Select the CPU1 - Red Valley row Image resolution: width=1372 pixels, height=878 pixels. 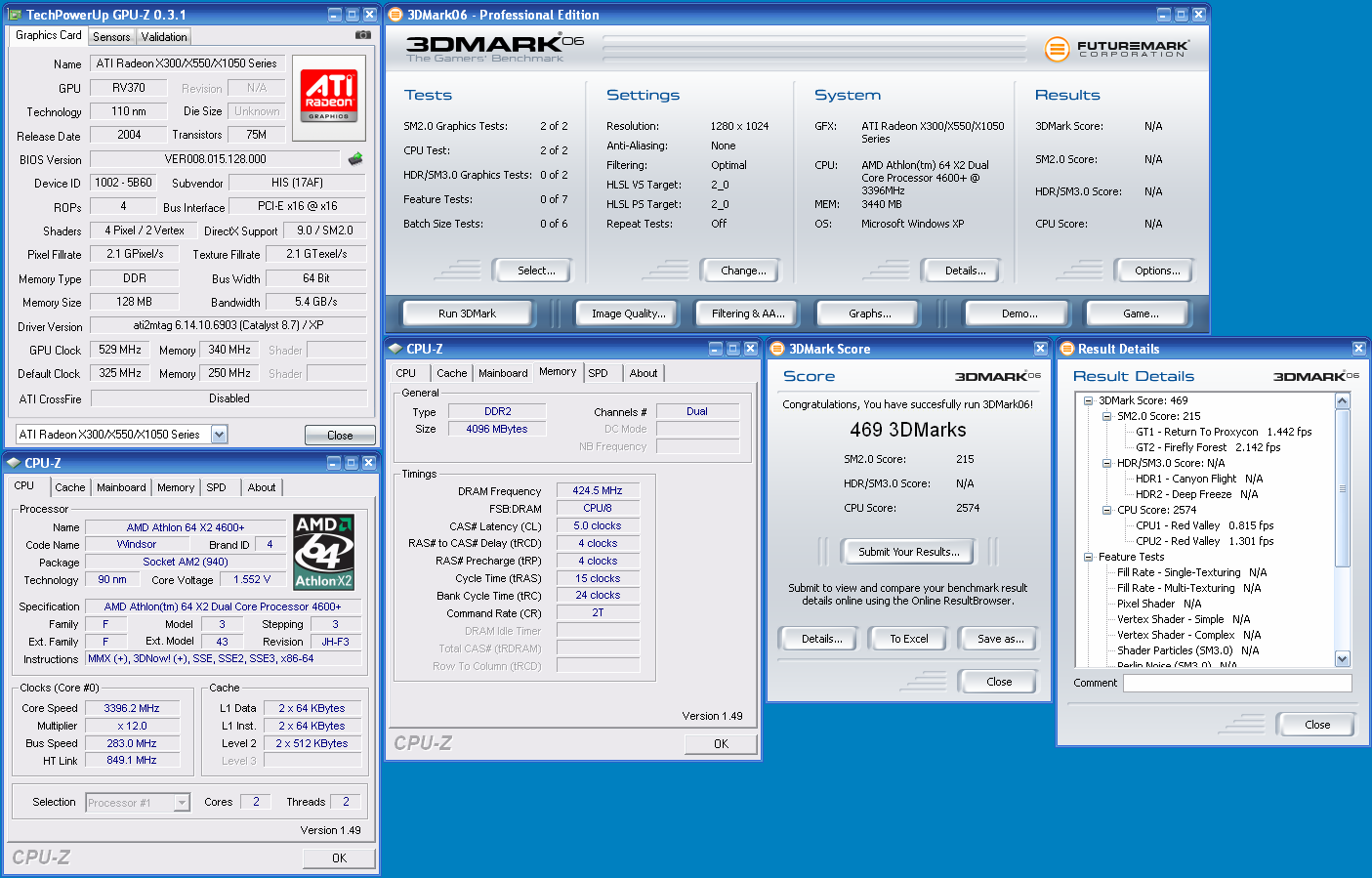coord(1204,525)
